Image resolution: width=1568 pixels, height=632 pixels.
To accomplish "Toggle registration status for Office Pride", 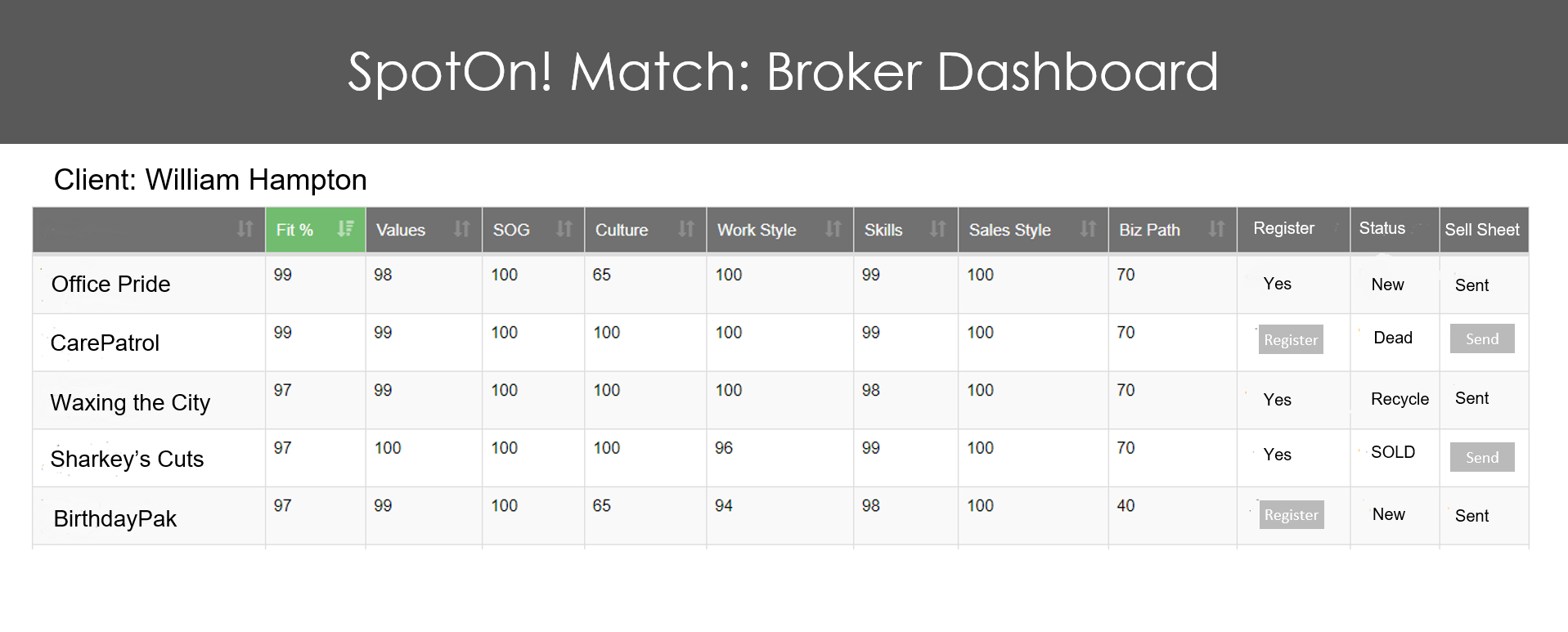I will [x=1277, y=284].
